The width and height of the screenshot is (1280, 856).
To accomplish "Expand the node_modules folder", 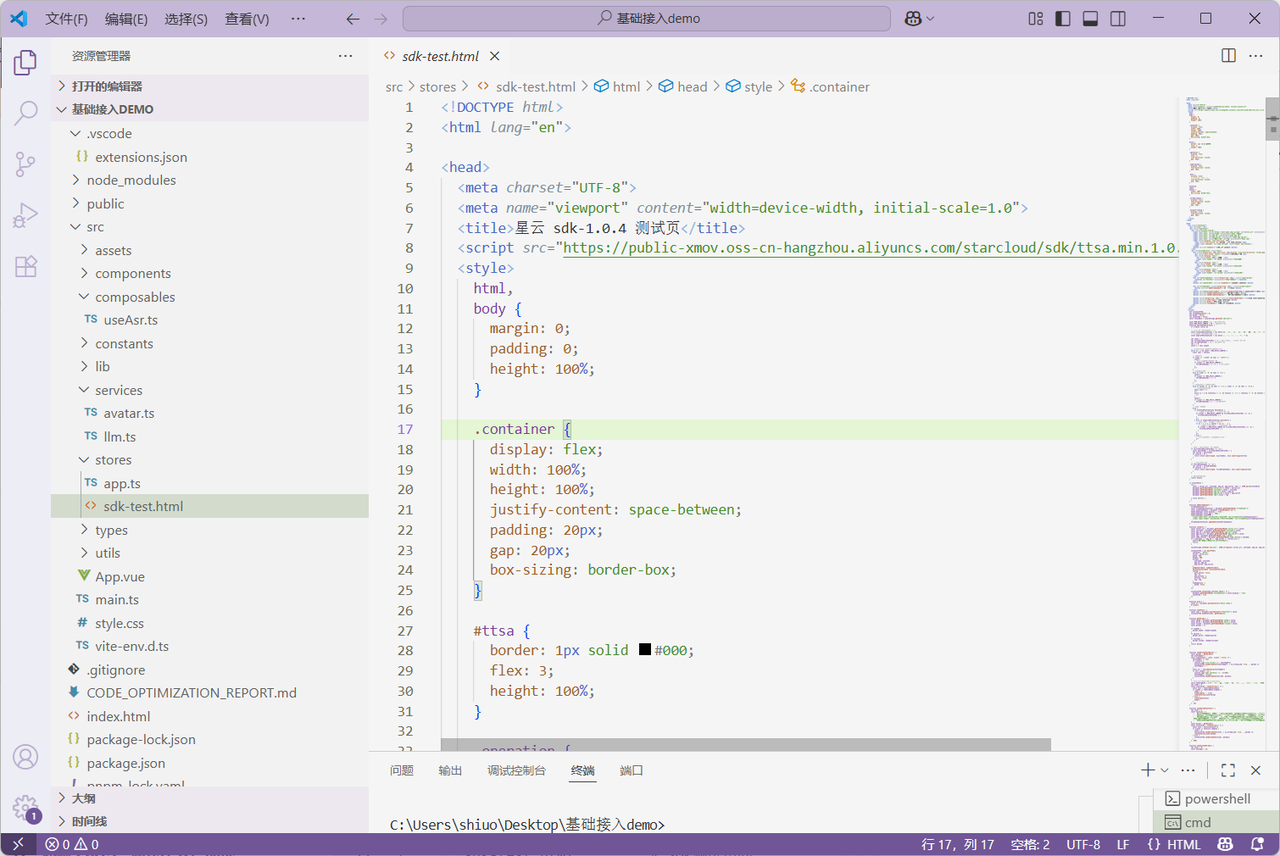I will tap(131, 180).
